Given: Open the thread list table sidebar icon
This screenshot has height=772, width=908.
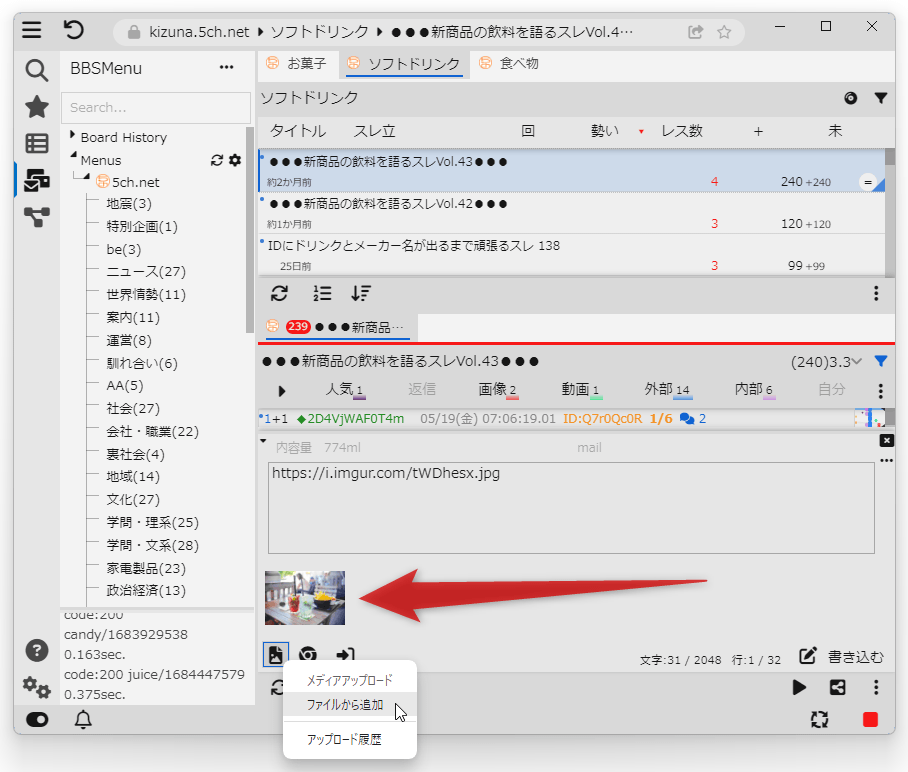Looking at the screenshot, I should [36, 143].
